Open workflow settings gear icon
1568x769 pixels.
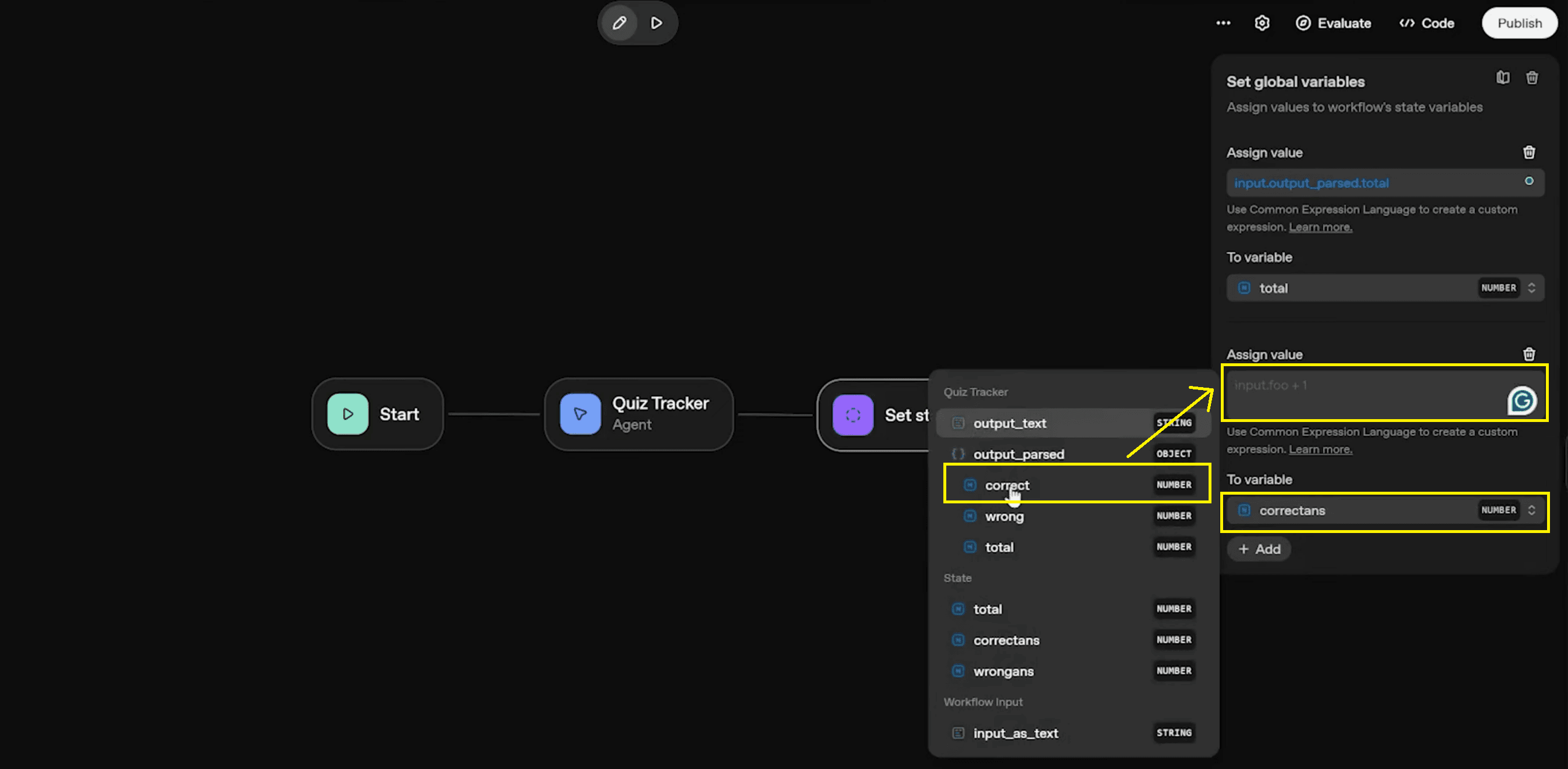point(1262,23)
